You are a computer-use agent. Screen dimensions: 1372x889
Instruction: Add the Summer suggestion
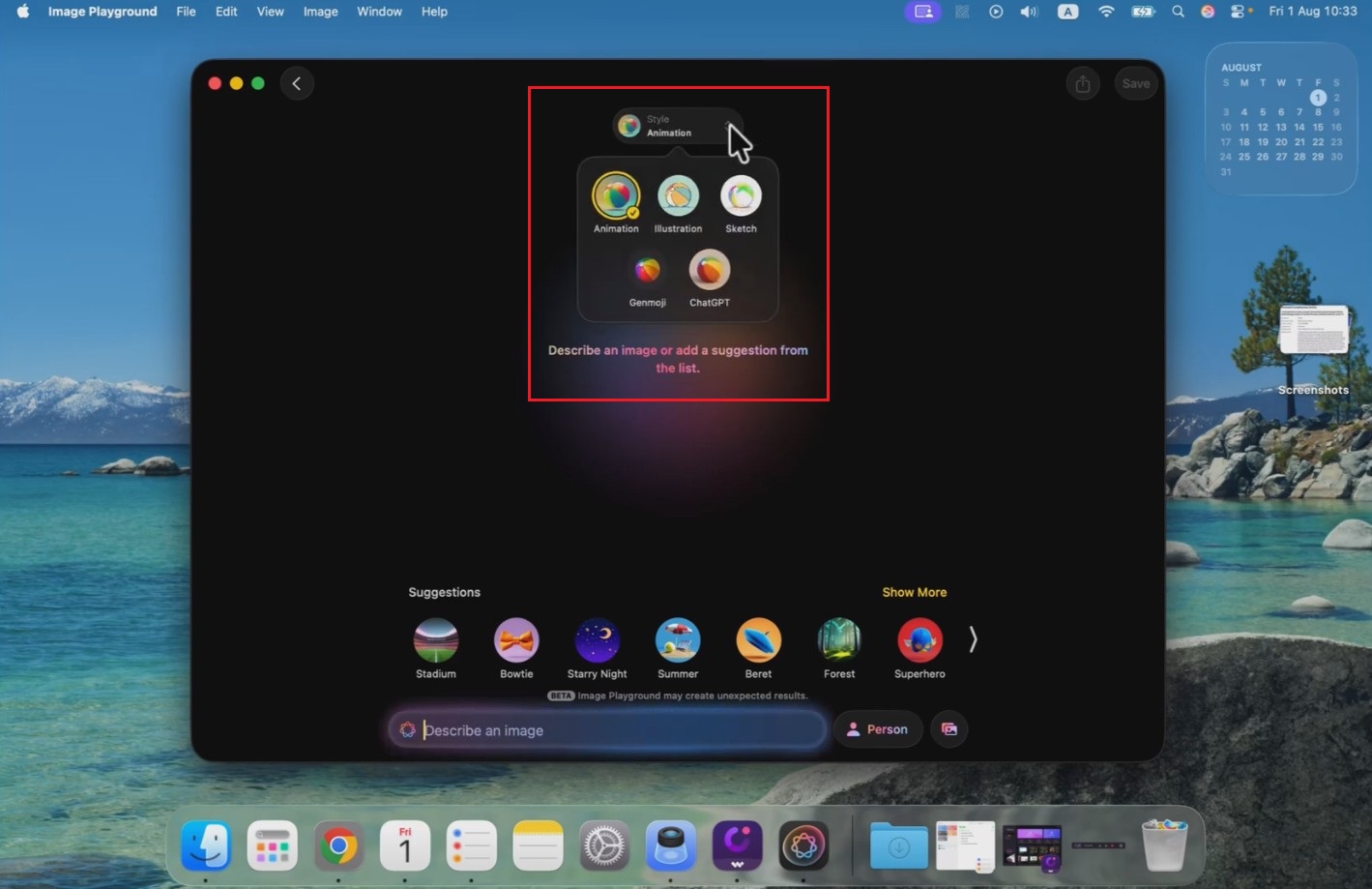tap(678, 648)
